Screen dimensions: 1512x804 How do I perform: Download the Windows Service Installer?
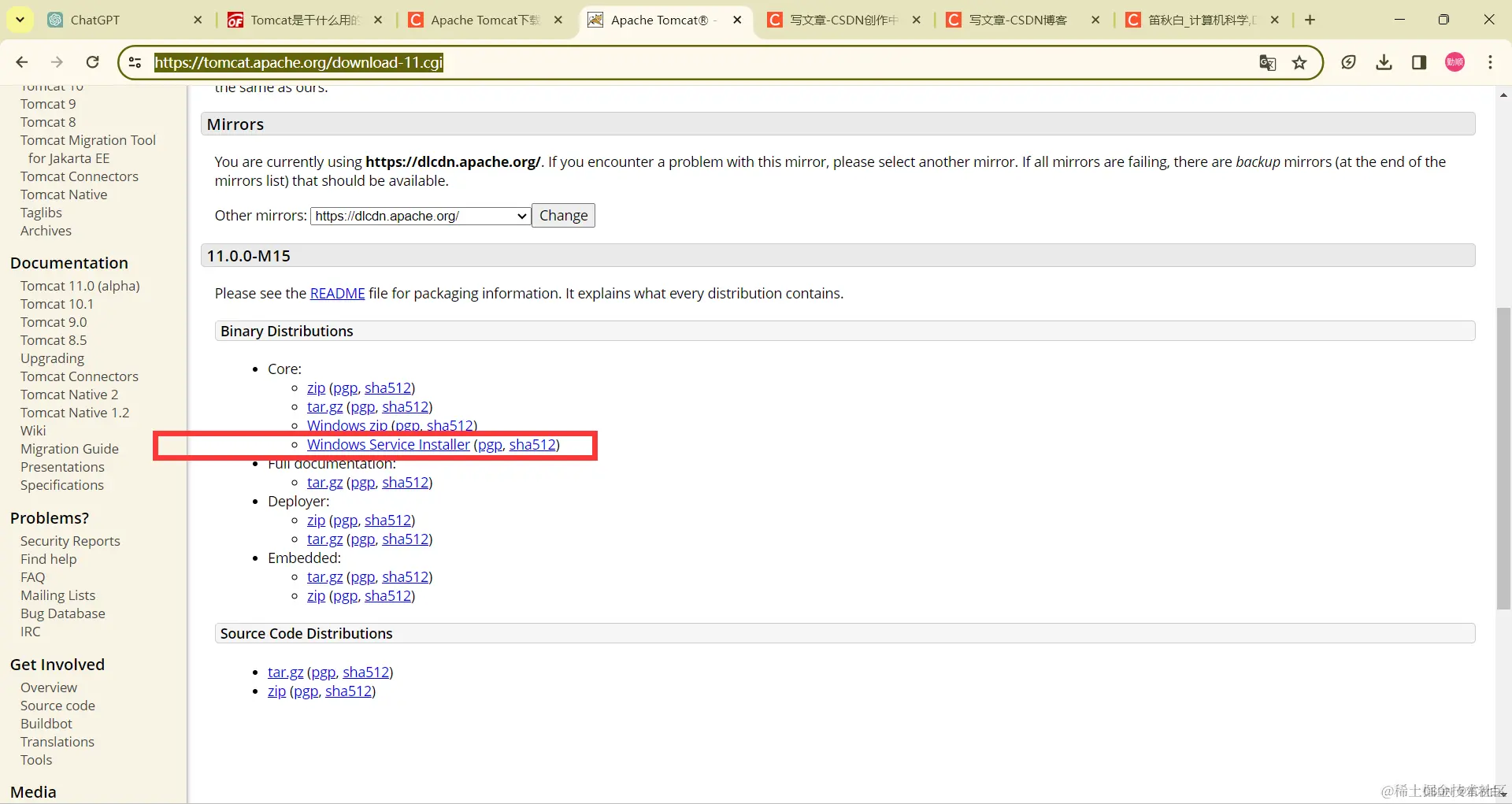click(x=388, y=445)
